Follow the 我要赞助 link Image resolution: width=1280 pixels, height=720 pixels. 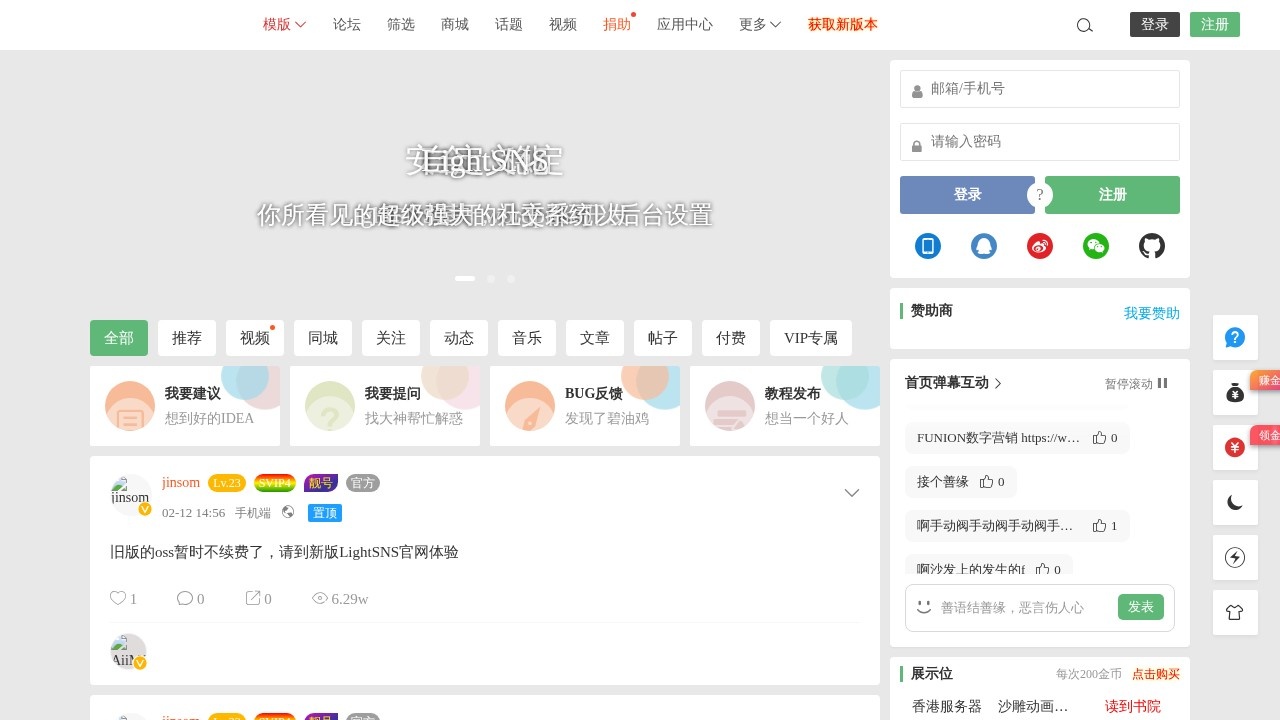click(x=1151, y=313)
